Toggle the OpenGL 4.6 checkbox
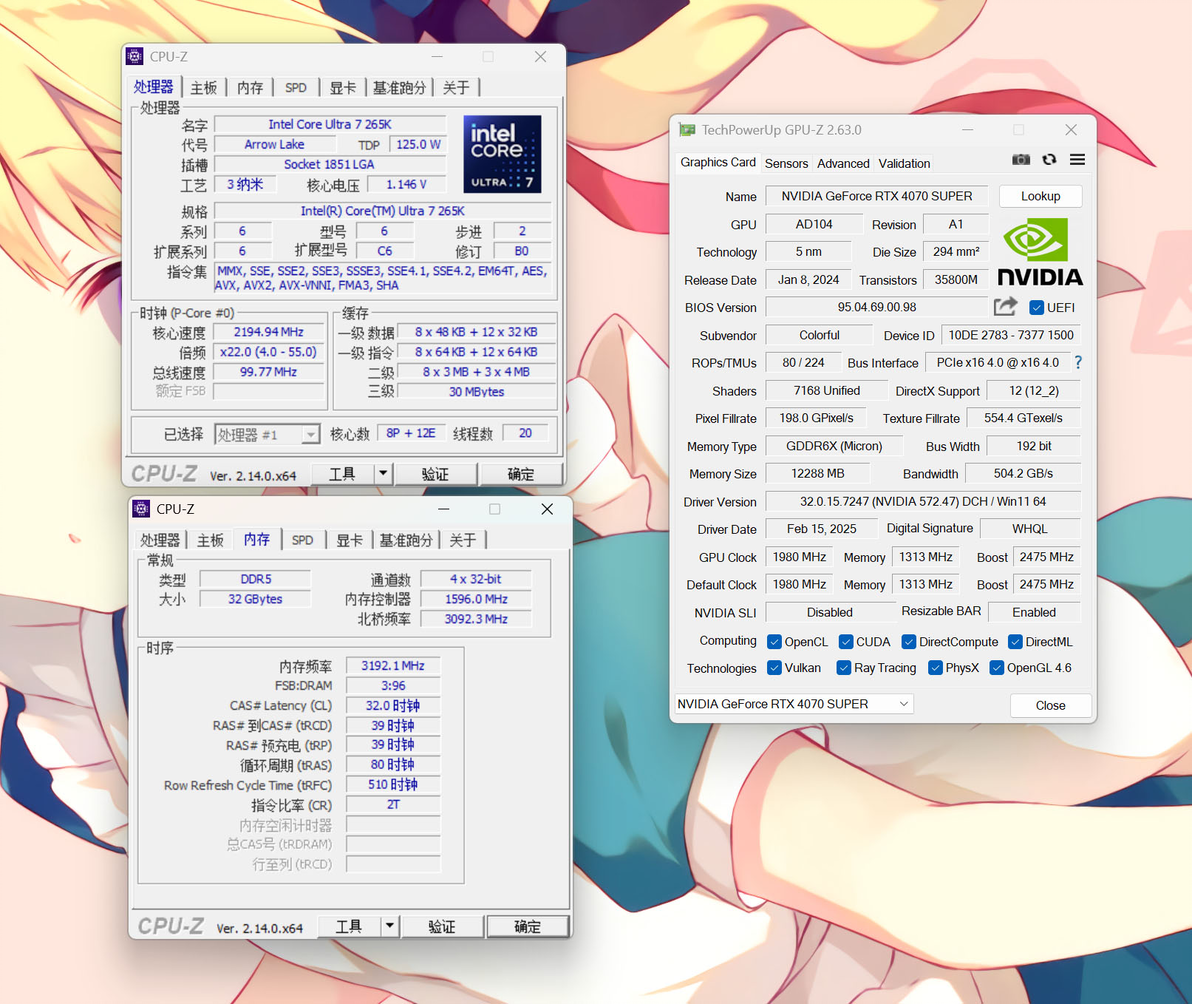1192x1004 pixels. pyautogui.click(x=997, y=667)
